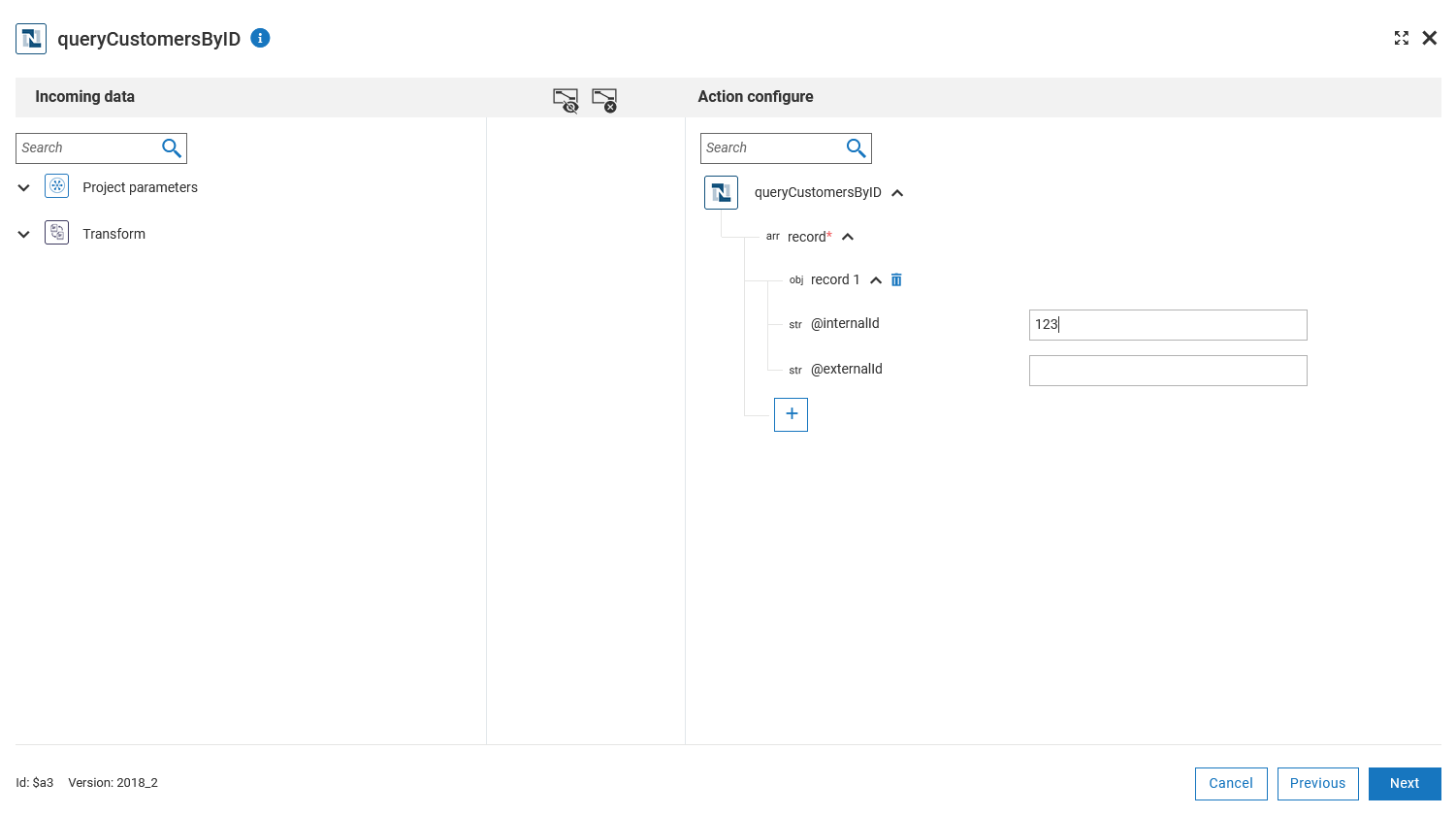Image resolution: width=1456 pixels, height=816 pixels.
Task: Expand the dialog to fullscreen
Action: 1401,38
